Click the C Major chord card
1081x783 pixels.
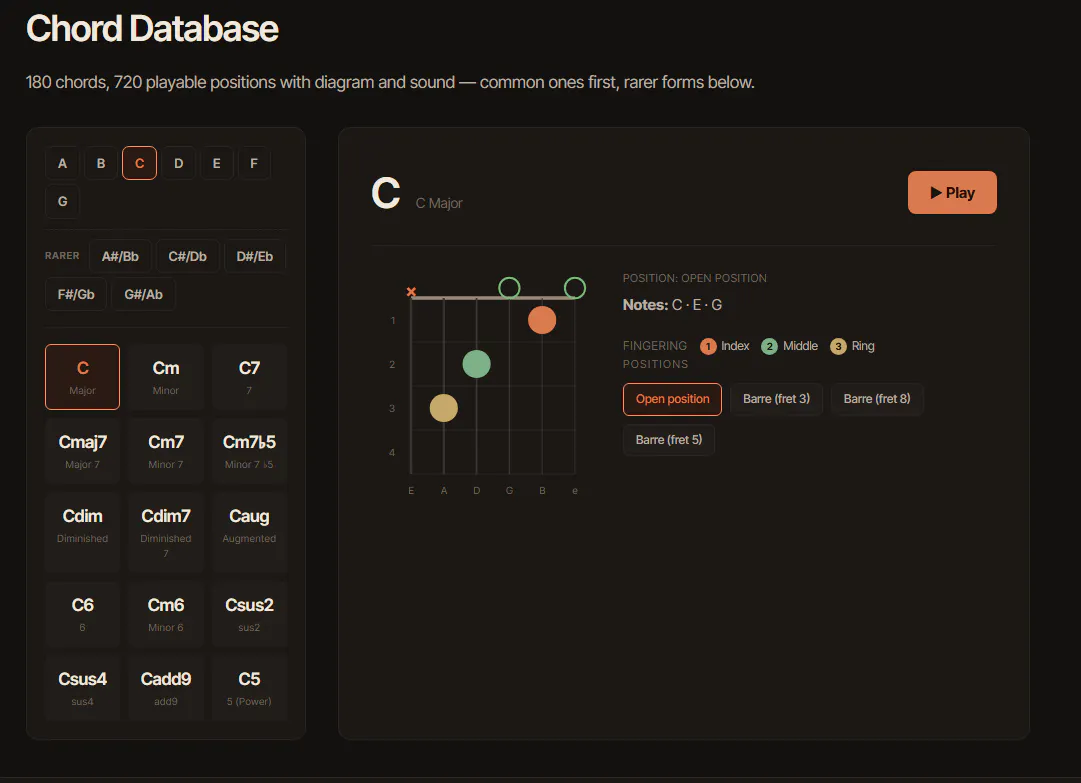coord(83,377)
